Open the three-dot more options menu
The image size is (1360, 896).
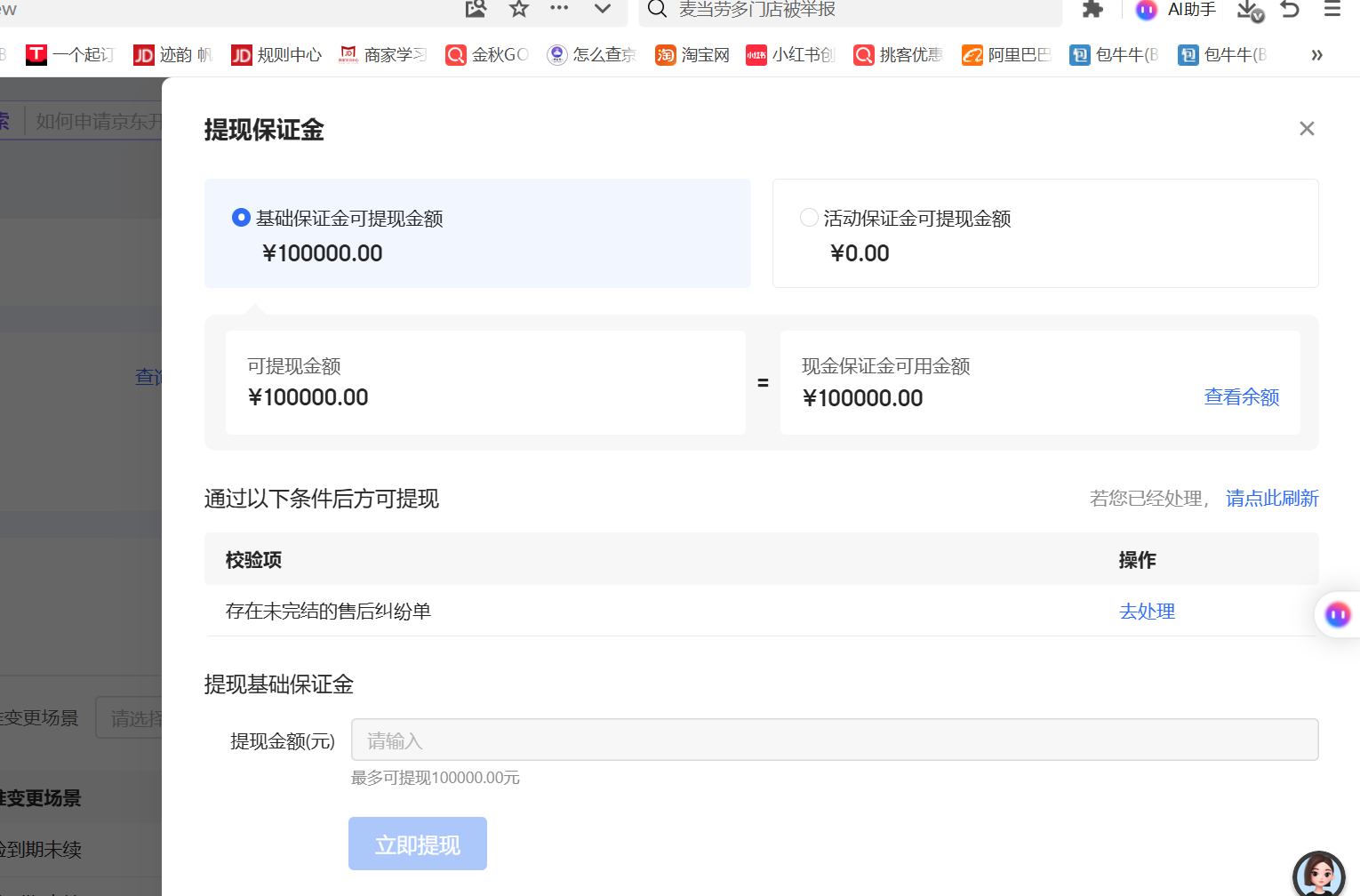click(559, 8)
